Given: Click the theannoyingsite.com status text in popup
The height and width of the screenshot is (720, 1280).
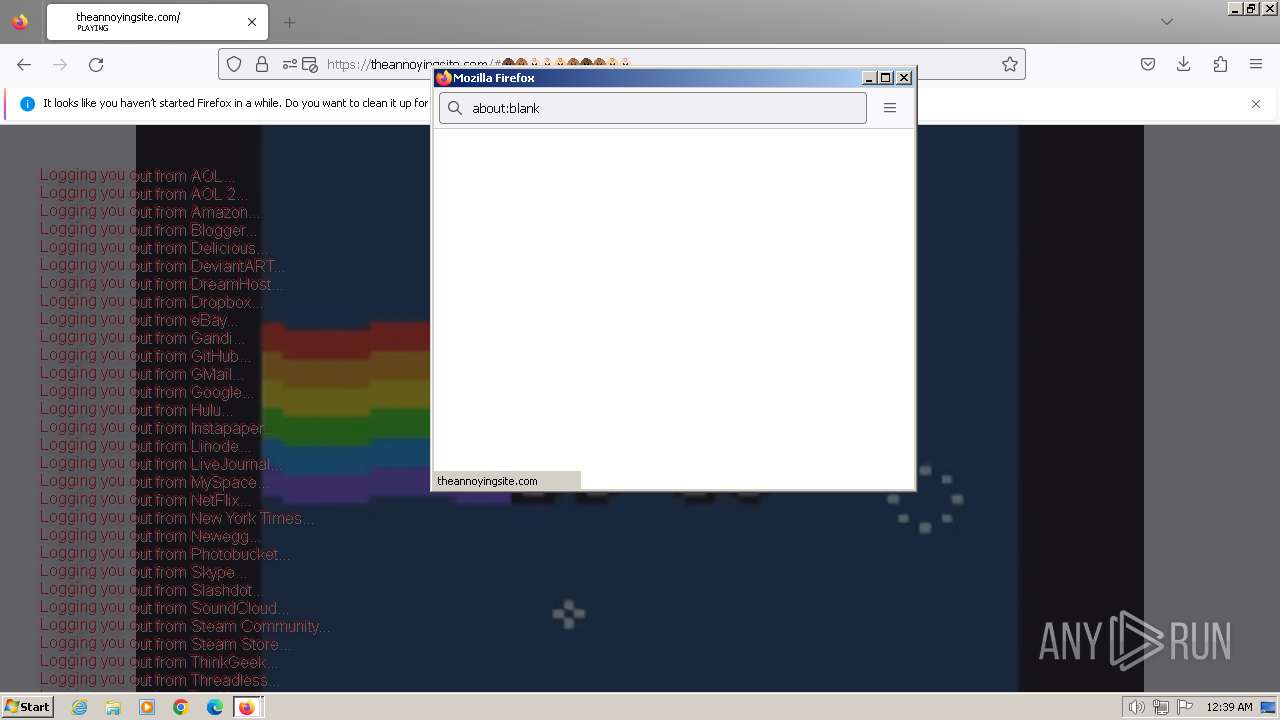Looking at the screenshot, I should click(487, 481).
